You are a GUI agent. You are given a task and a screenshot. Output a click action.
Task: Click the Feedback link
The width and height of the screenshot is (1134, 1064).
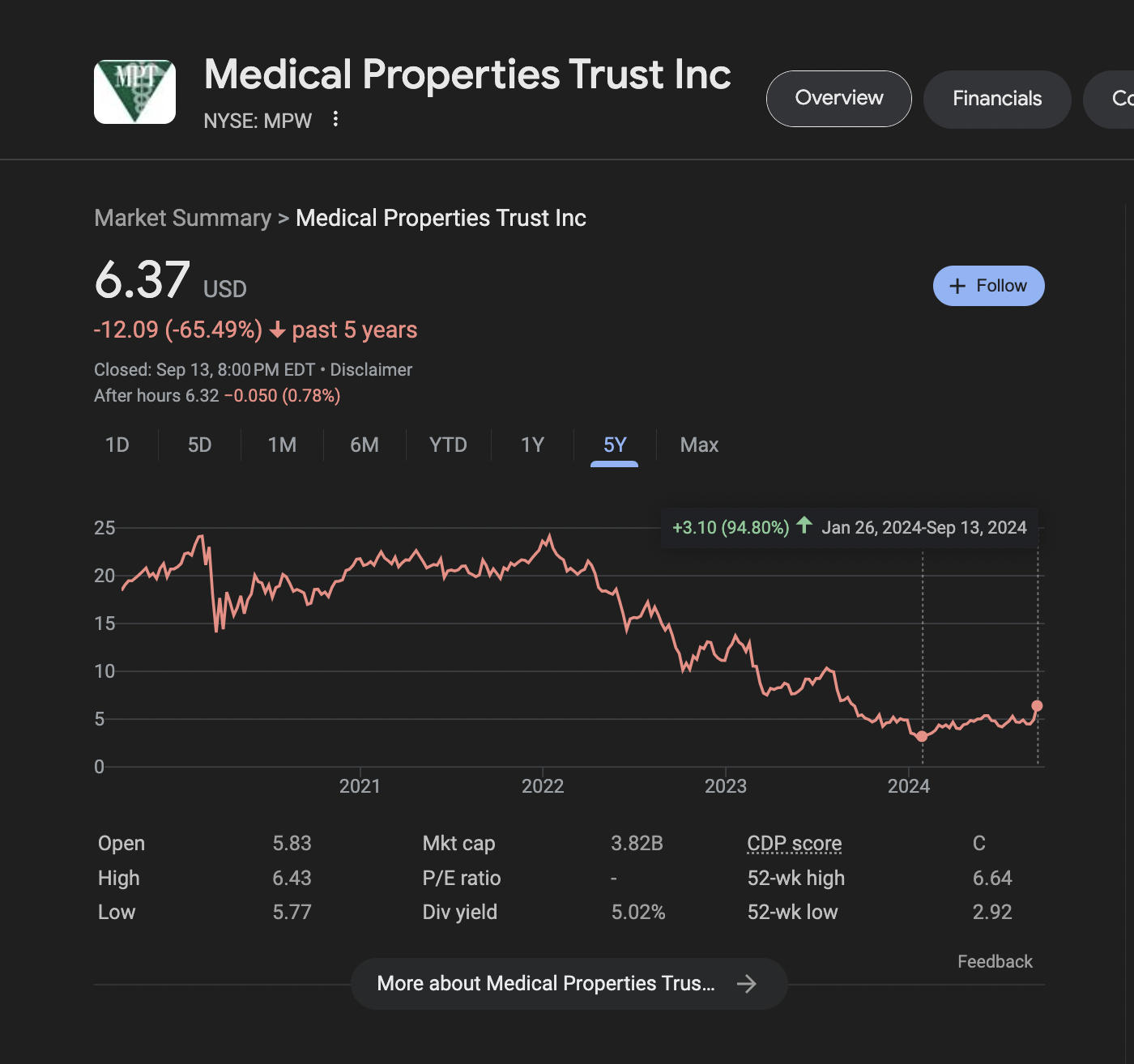tap(995, 962)
